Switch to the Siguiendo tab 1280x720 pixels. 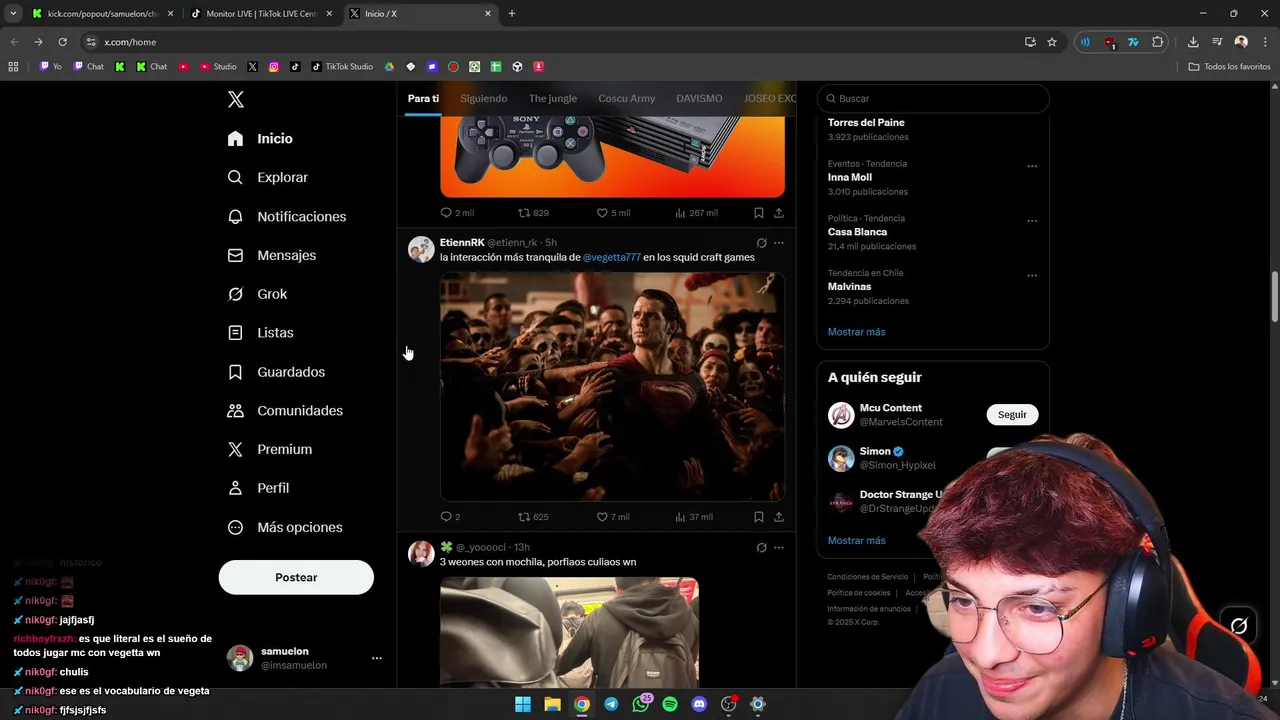tap(484, 98)
